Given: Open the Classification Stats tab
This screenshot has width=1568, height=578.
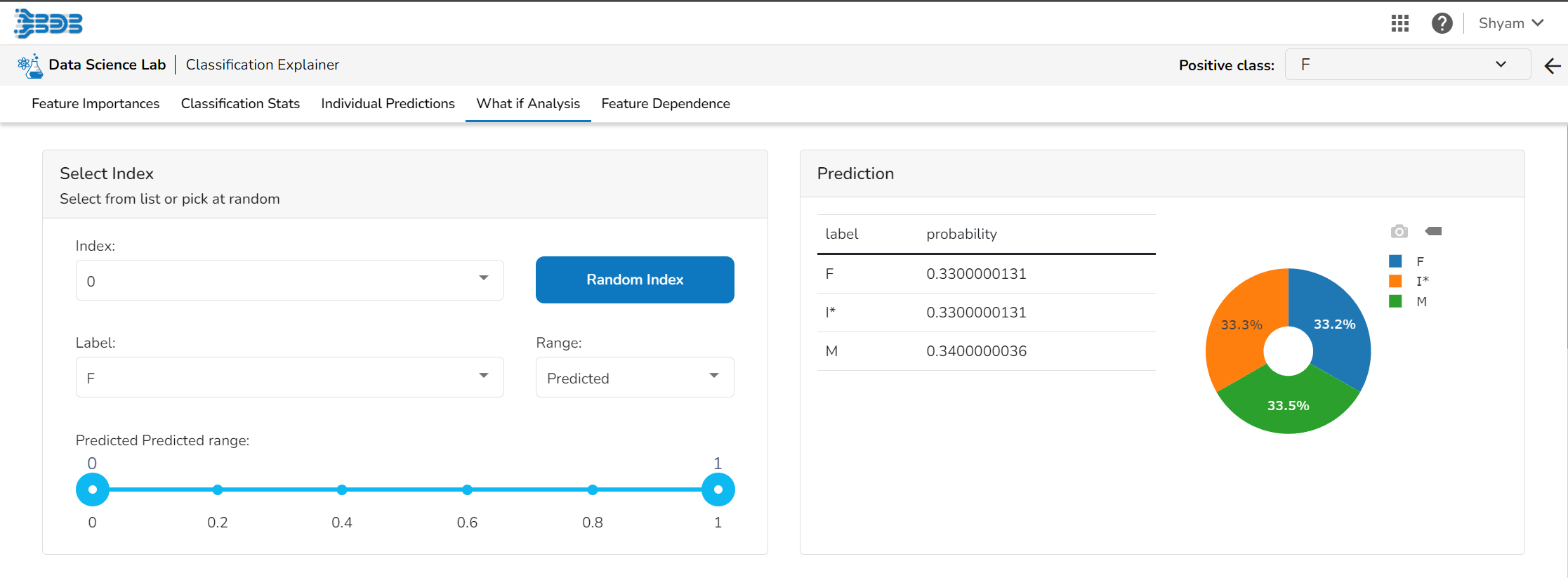Looking at the screenshot, I should pyautogui.click(x=240, y=104).
